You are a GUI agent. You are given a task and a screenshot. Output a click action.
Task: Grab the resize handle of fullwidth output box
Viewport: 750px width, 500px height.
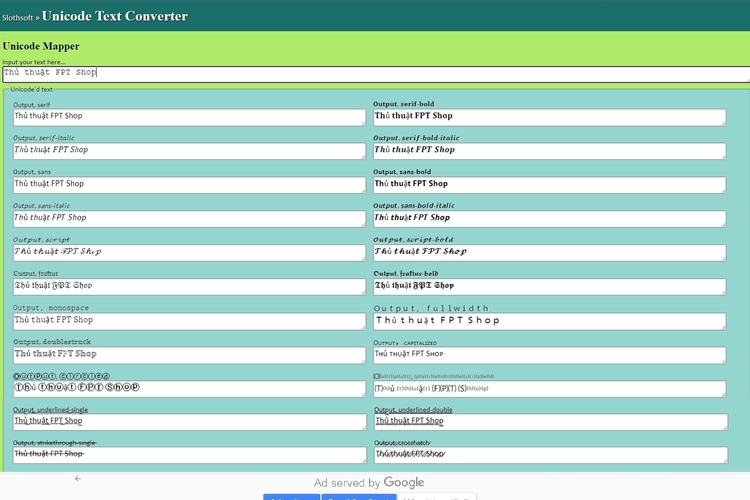[x=723, y=327]
